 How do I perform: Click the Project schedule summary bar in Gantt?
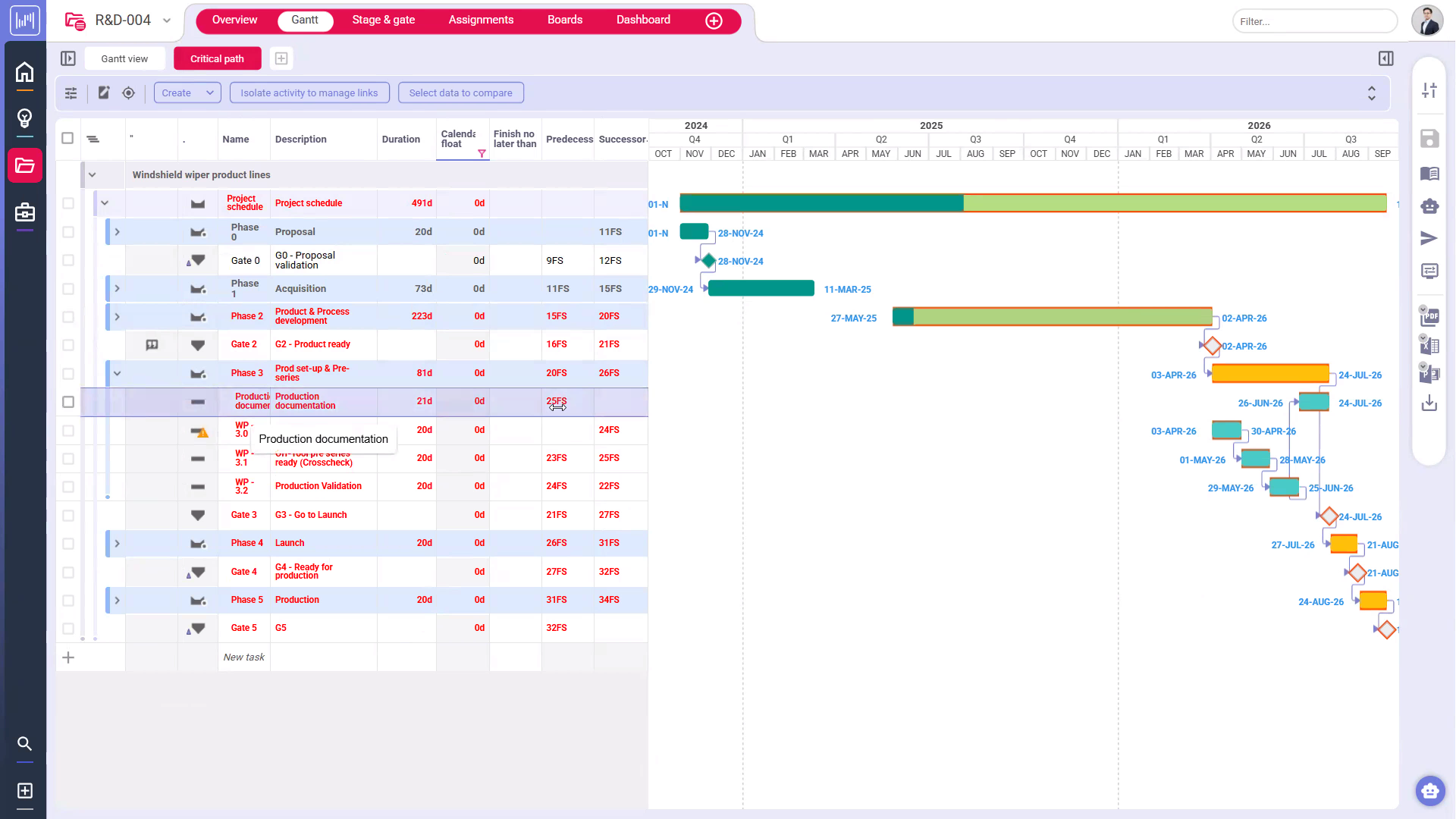click(x=1033, y=203)
